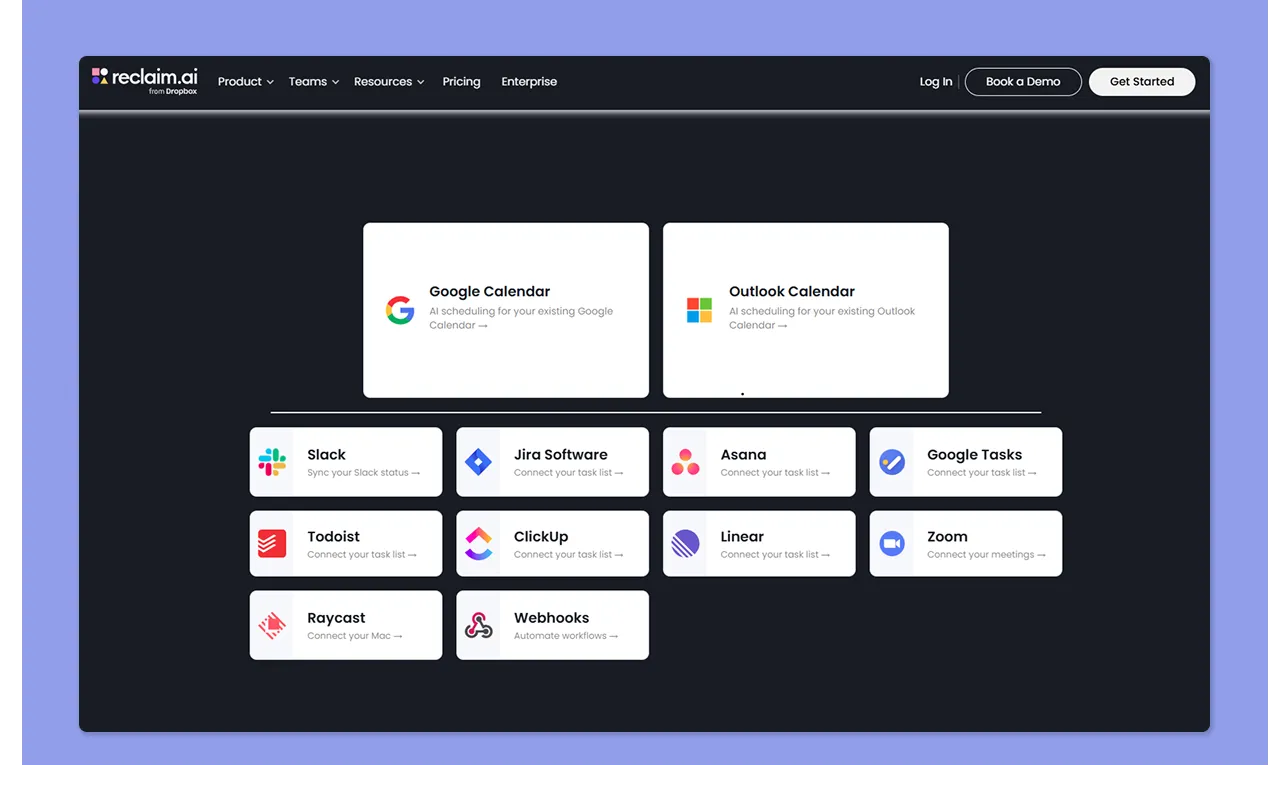Screen dimensions: 1288x788
Task: Click the Google Tasks logo icon
Action: pos(892,462)
